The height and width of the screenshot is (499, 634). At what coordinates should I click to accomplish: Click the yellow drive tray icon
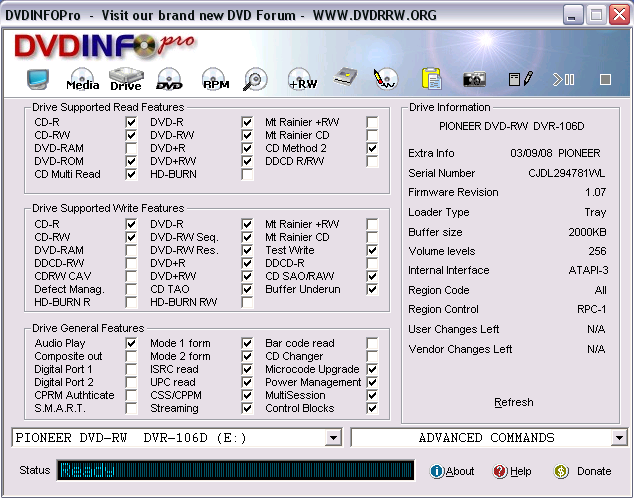(x=346, y=78)
